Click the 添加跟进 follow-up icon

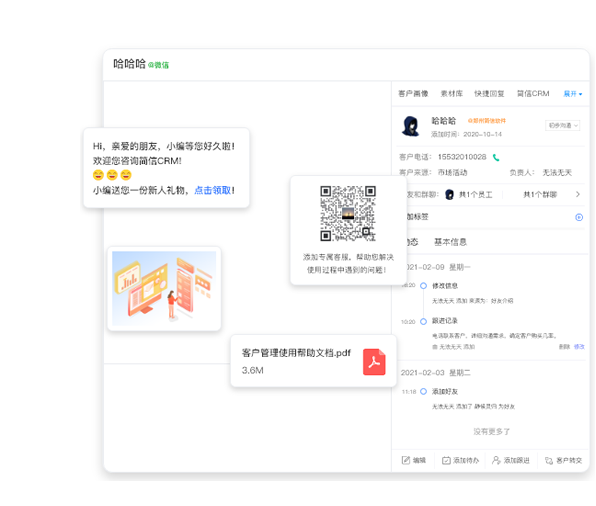[496, 460]
